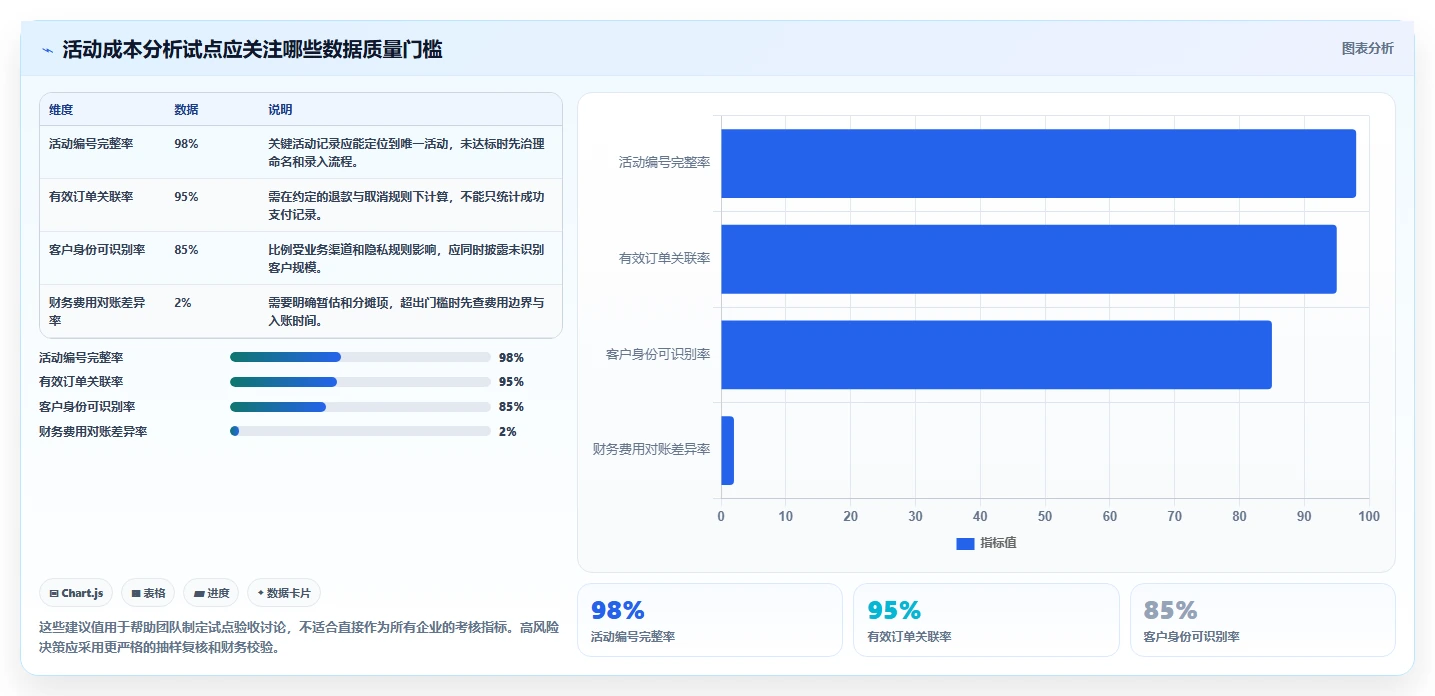The image size is (1435, 696).
Task: Click the 2% table cell
Action: click(x=182, y=302)
